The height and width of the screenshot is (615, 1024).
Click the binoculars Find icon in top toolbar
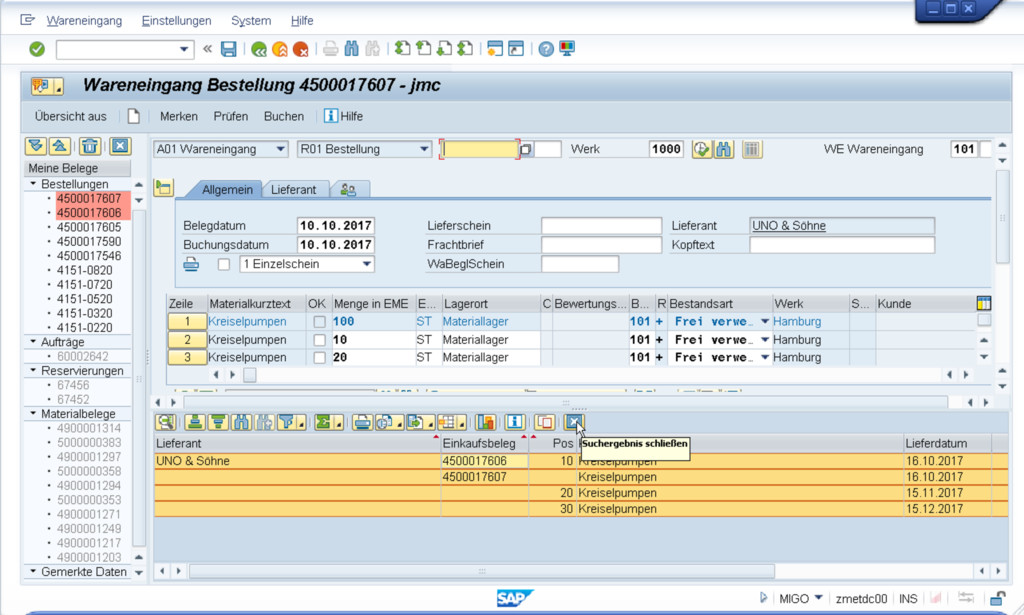pos(351,49)
